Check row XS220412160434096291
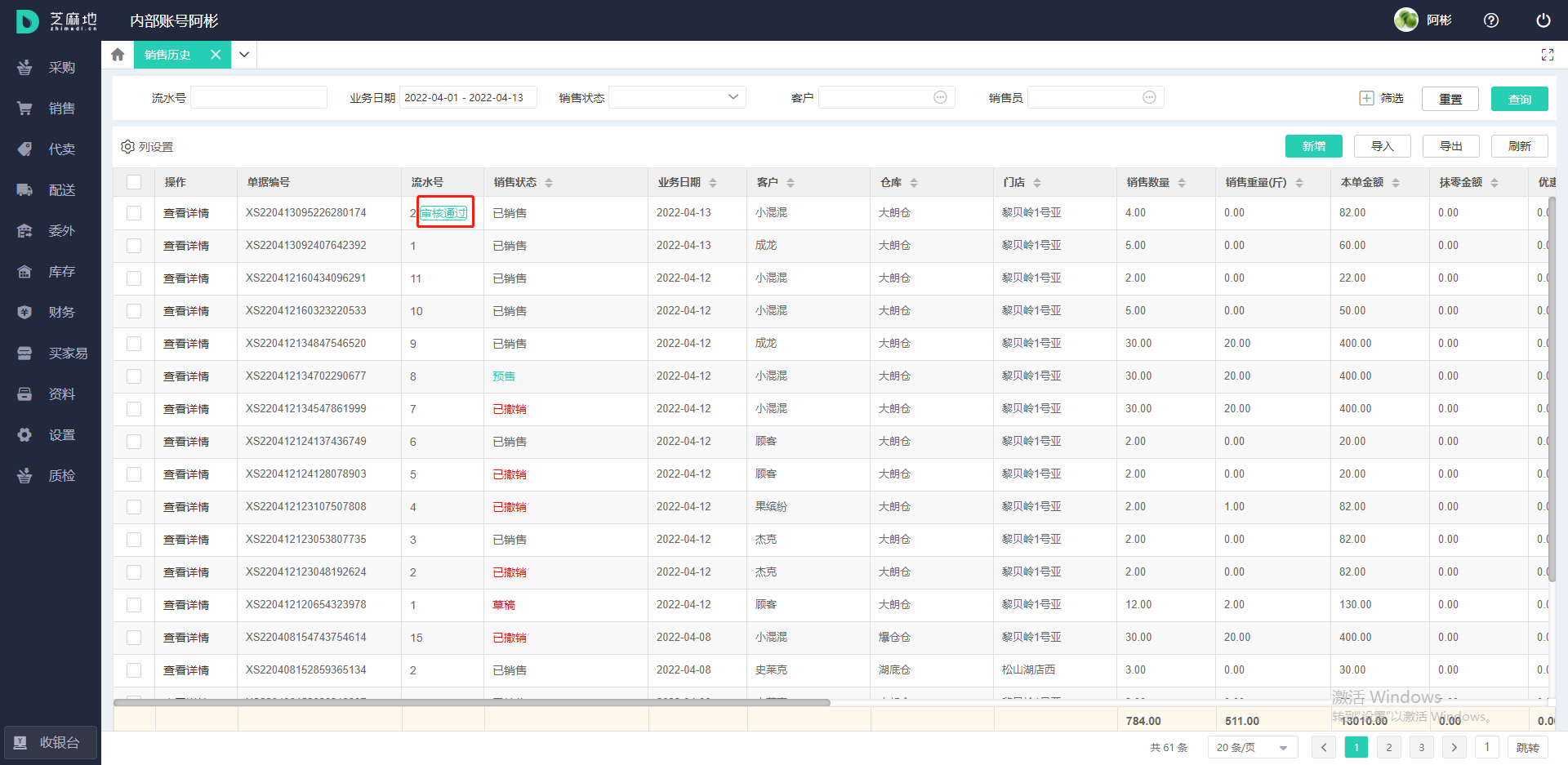1568x765 pixels. (x=134, y=278)
